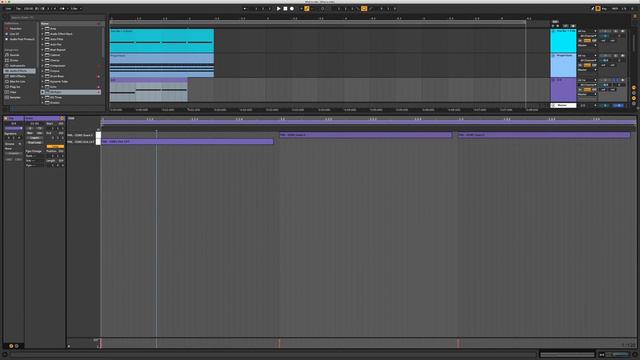Viewport: 640px width, 360px height.
Task: Toggle third purple track's solo button
Action: tap(616, 80)
